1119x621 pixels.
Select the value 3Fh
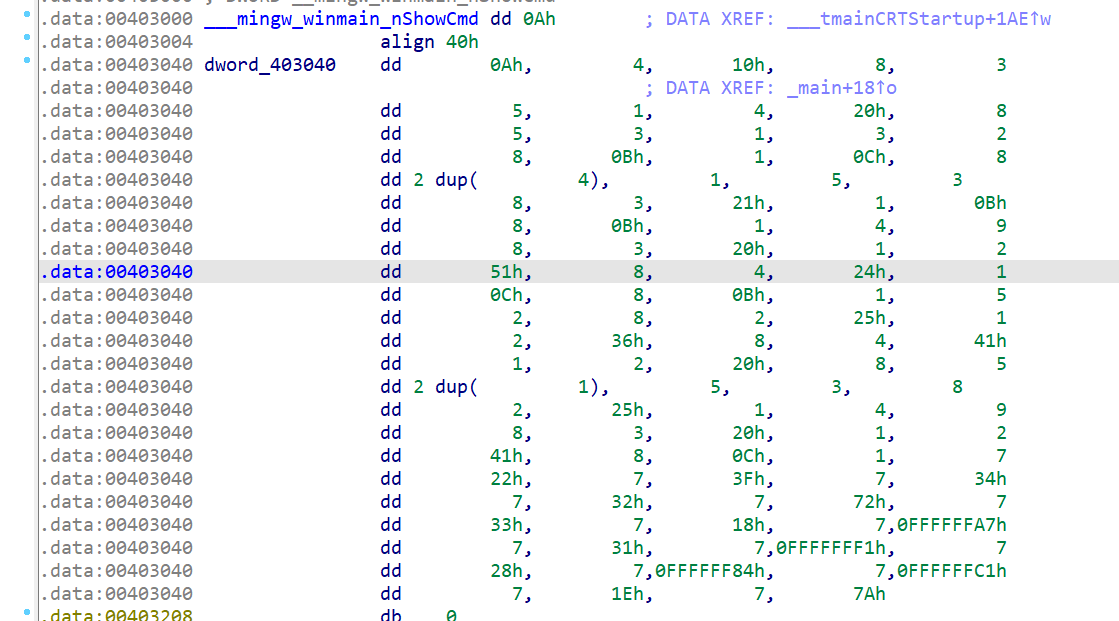tap(748, 479)
